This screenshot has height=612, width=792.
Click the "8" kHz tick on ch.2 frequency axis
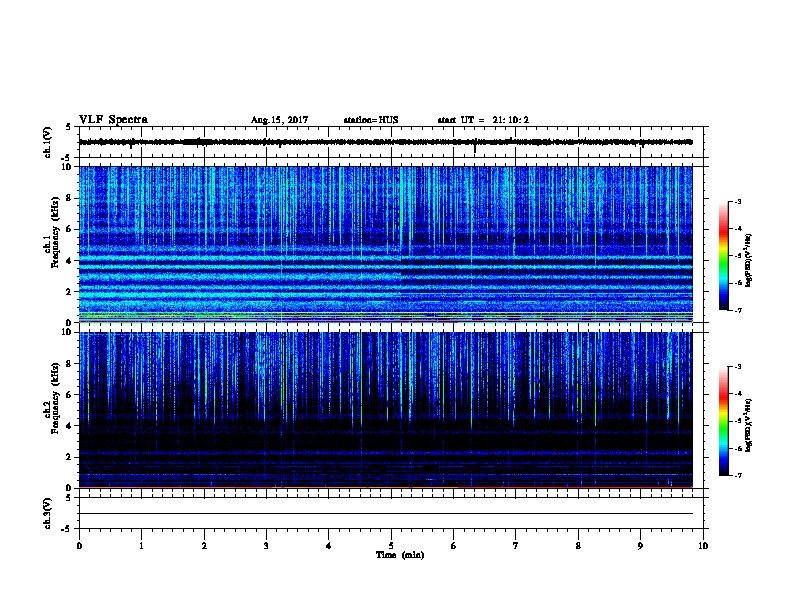[x=69, y=364]
